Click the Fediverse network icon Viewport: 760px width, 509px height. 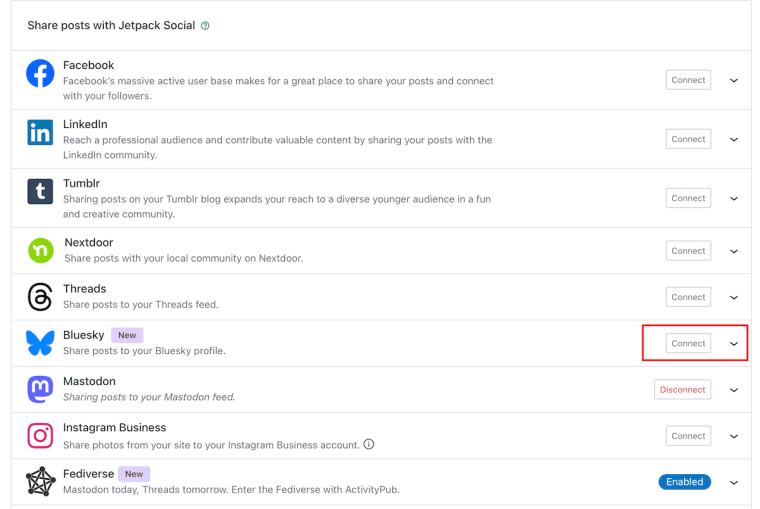(40, 482)
